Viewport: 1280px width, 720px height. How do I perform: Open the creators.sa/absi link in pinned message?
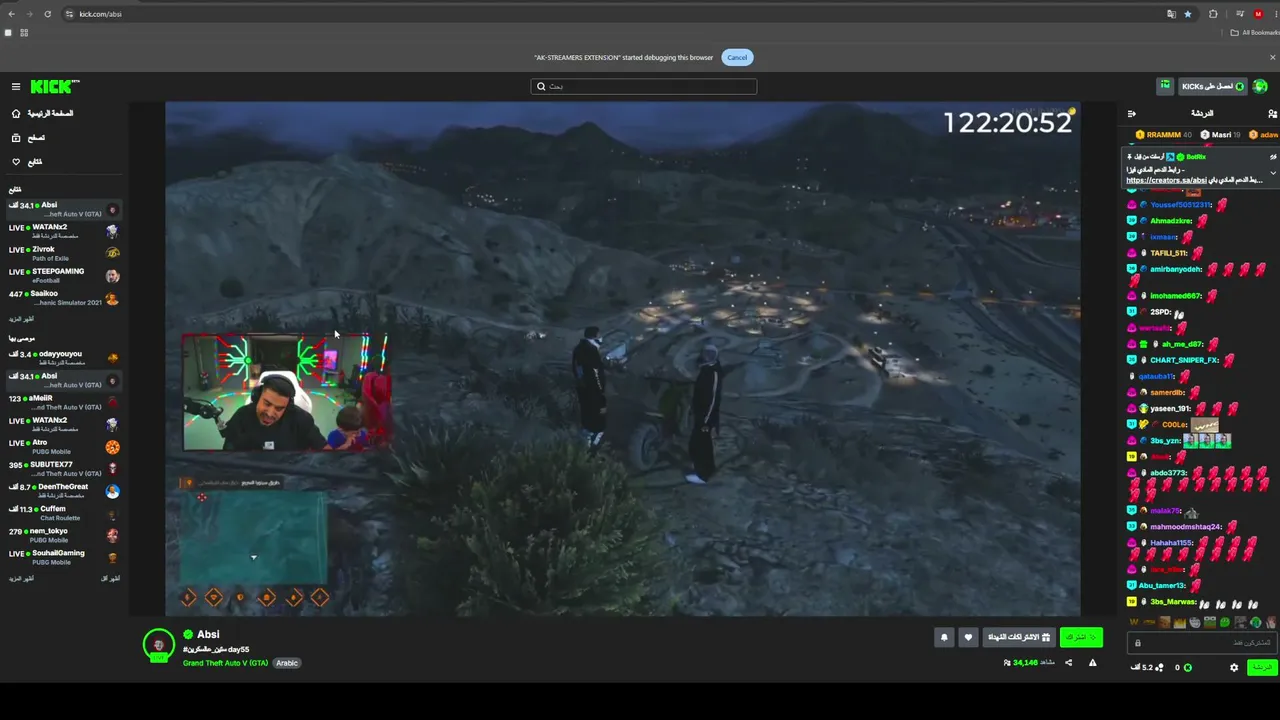point(1166,181)
